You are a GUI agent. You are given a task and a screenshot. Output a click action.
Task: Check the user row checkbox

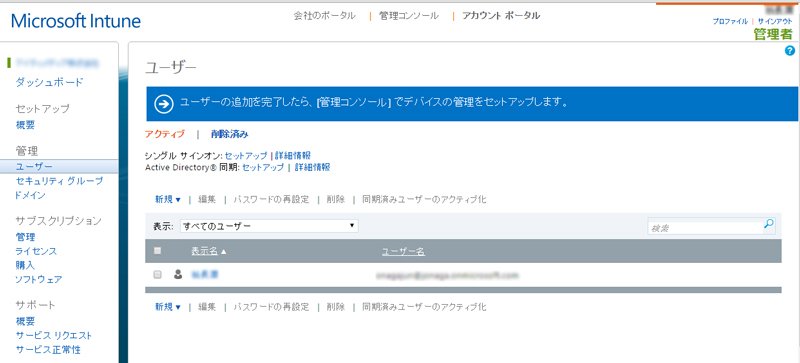pyautogui.click(x=158, y=275)
